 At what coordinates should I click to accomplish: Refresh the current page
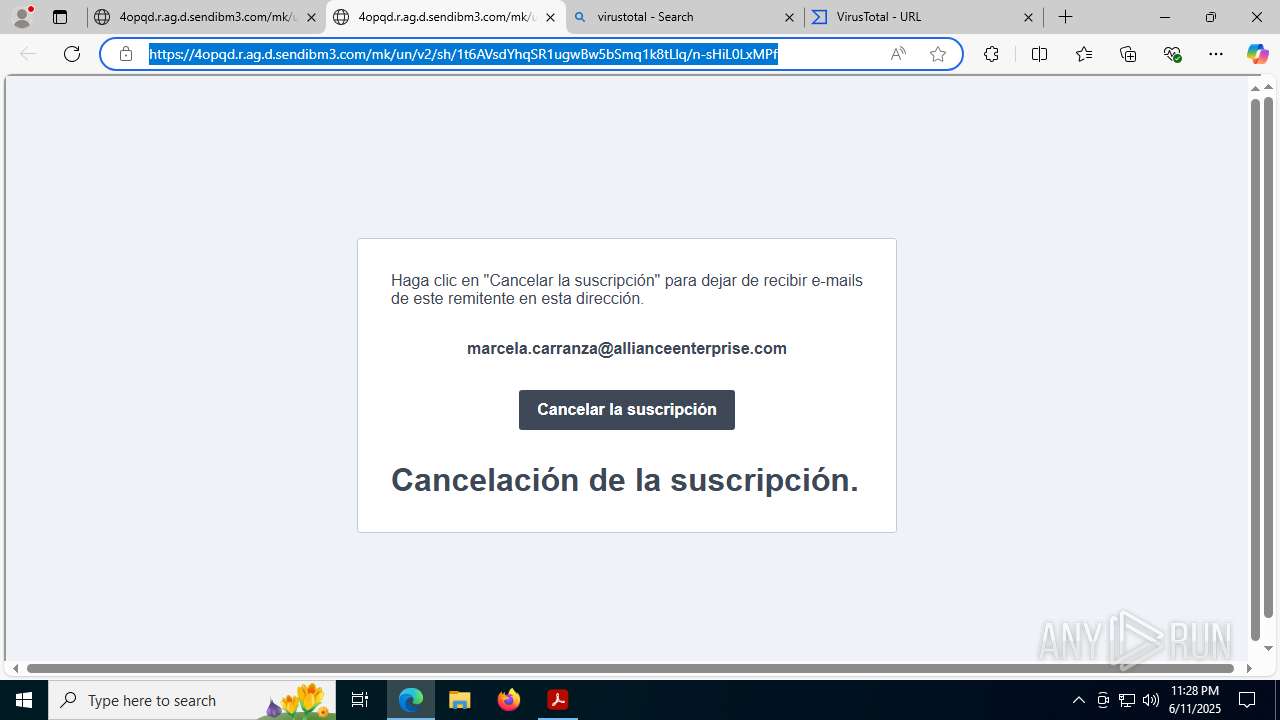coord(72,54)
